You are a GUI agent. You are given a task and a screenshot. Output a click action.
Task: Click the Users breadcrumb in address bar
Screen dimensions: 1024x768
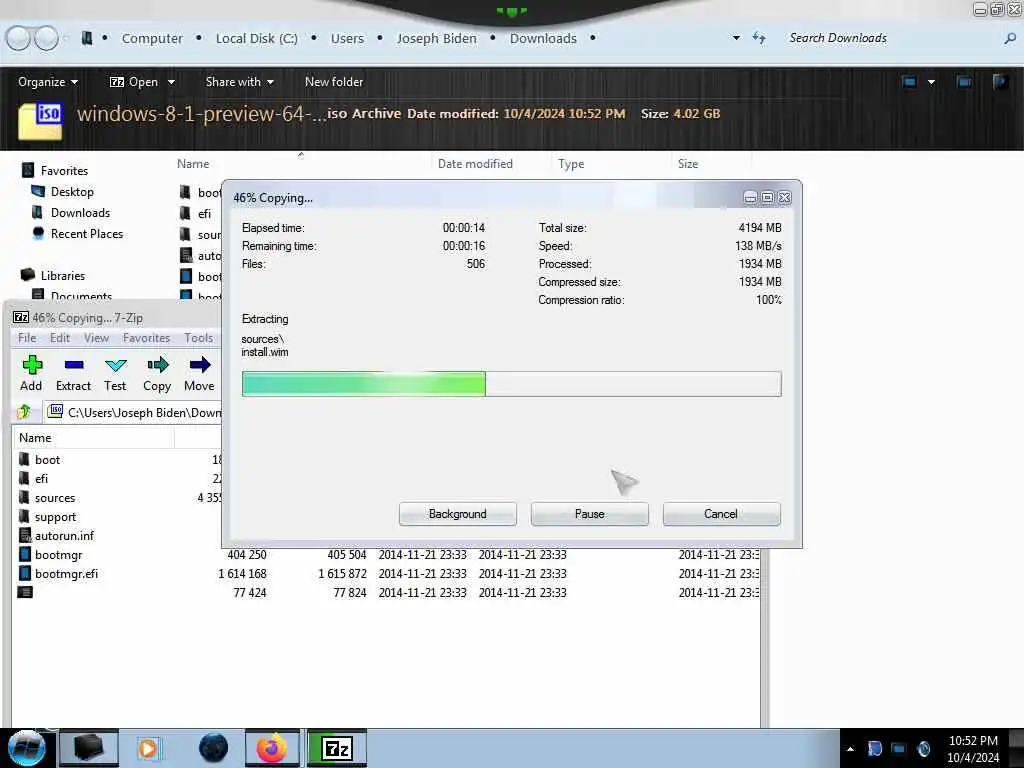pos(347,39)
